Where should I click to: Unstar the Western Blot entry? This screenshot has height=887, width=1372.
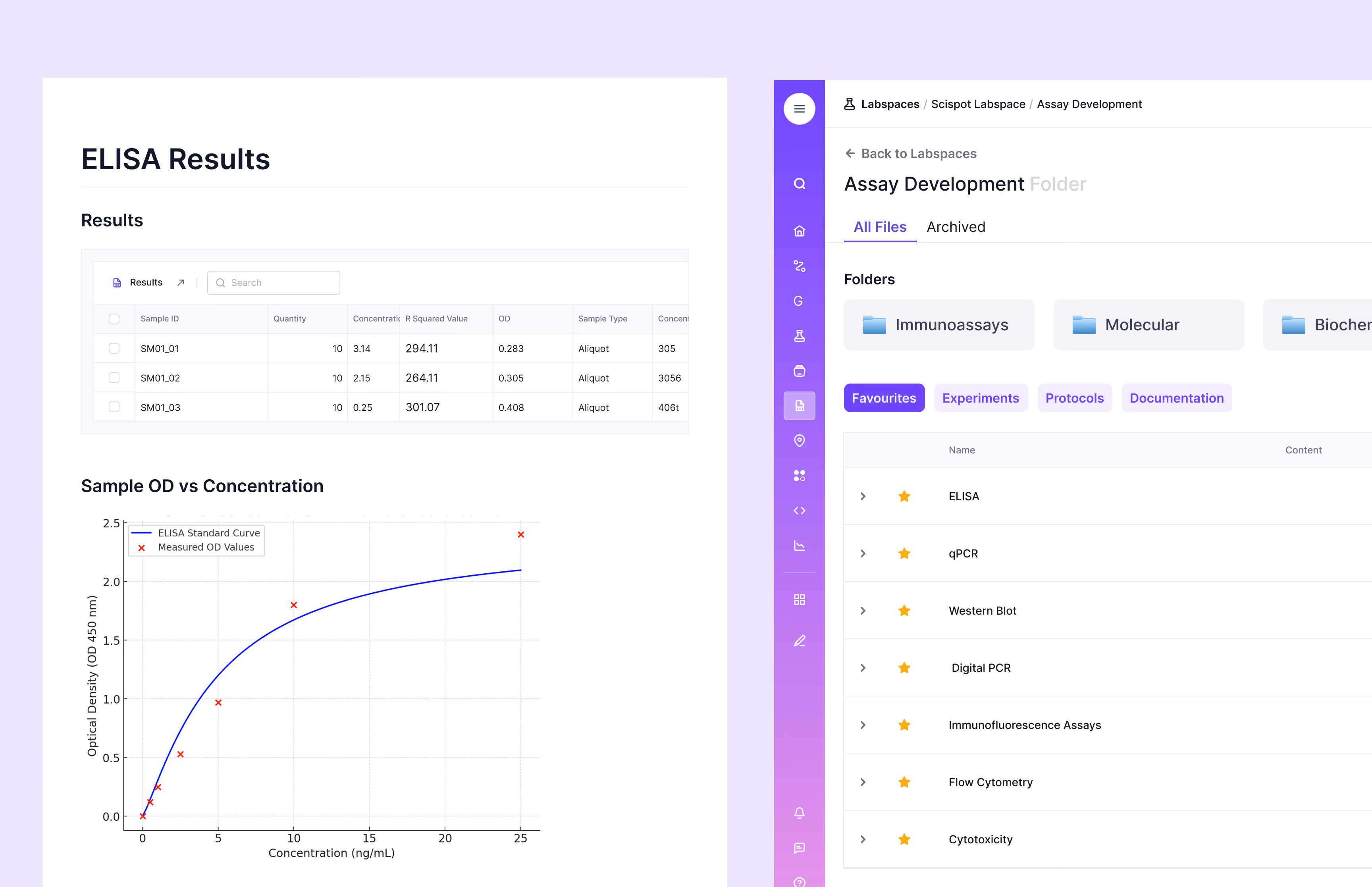tap(904, 610)
